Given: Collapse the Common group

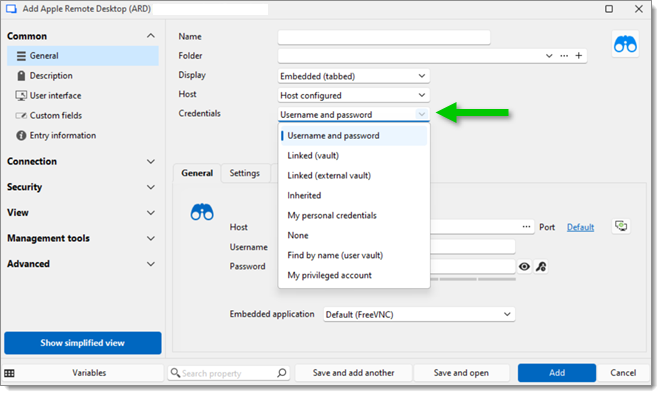Looking at the screenshot, I should click(151, 36).
